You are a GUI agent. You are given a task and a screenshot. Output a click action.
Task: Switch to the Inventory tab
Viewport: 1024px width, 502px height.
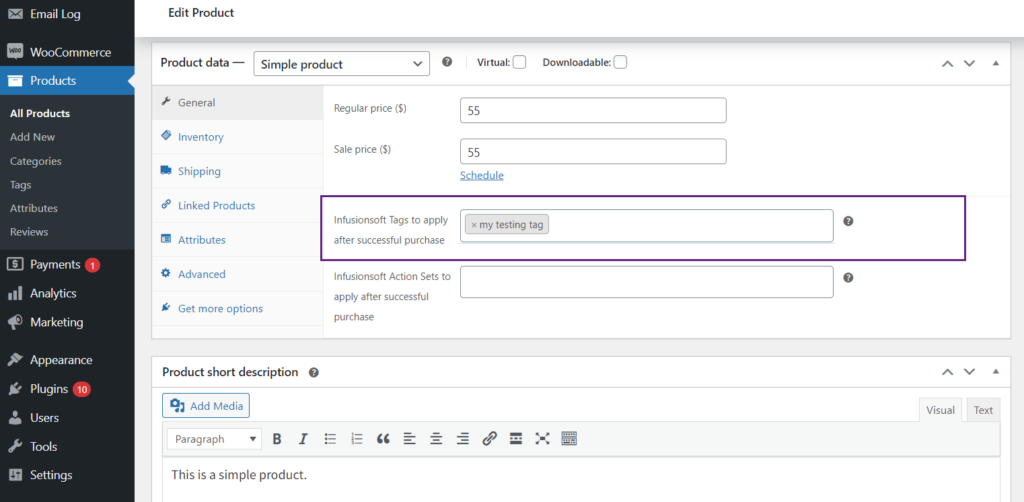click(238, 137)
